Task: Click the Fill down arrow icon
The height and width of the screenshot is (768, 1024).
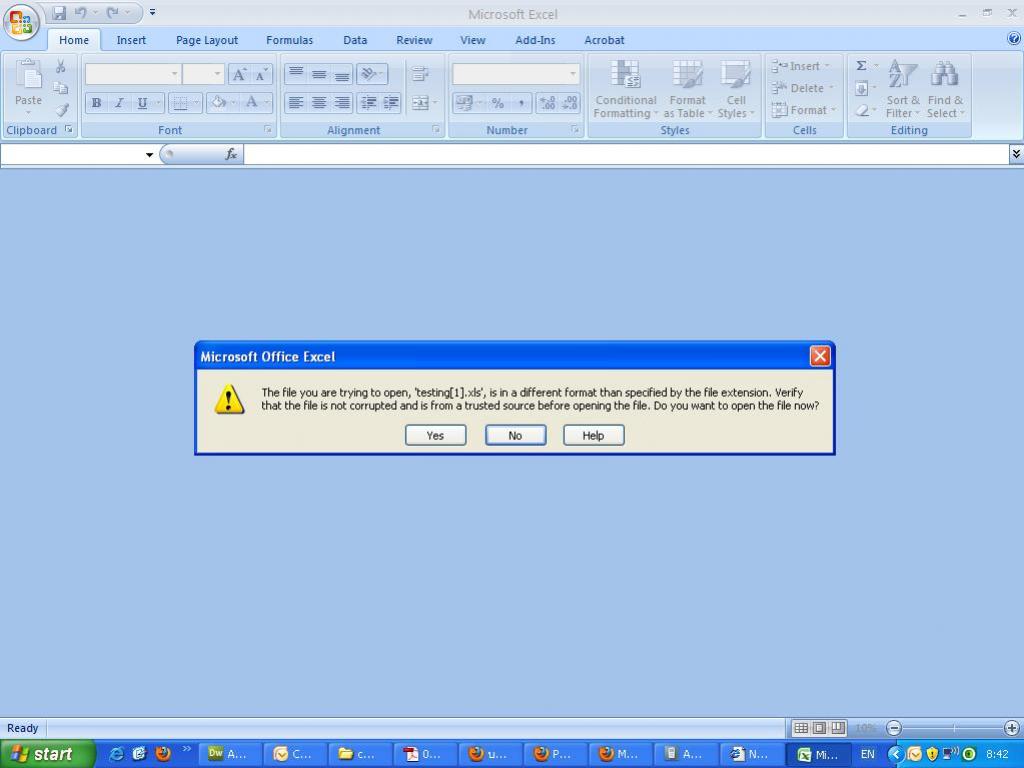Action: [861, 88]
